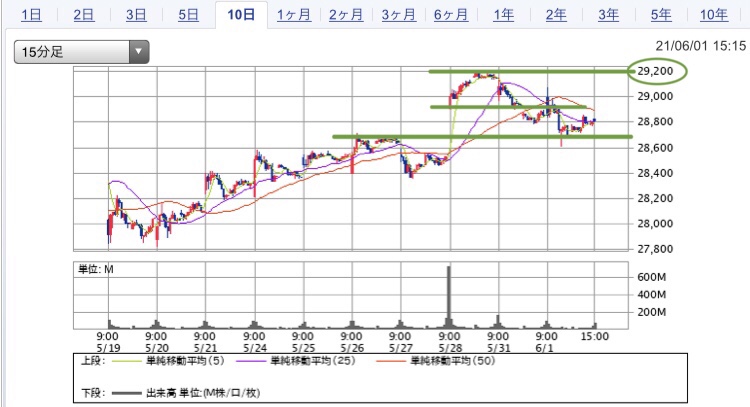Switch to the 2ヶ月 period tab
This screenshot has width=750, height=407.
346,15
